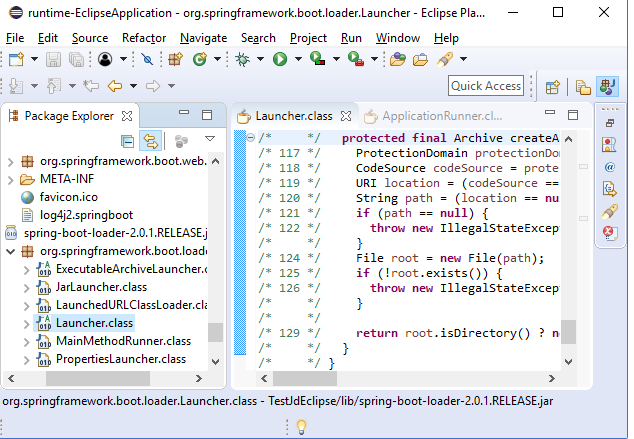
Task: Collapse the createArchive method fold marker
Action: (x=251, y=138)
